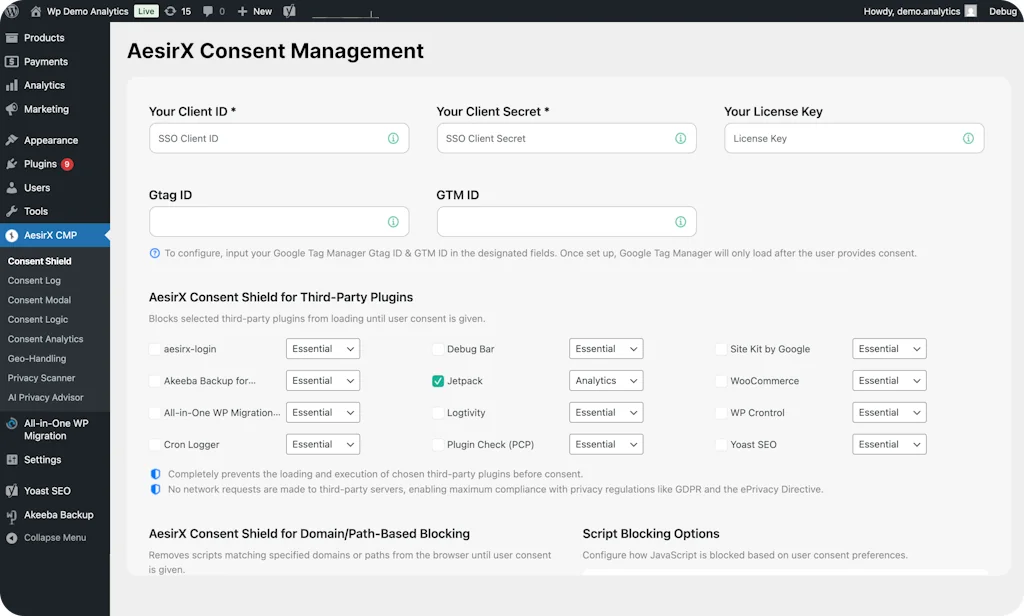The image size is (1024, 616).
Task: Open the Essential dropdown for Yoast SEO
Action: point(889,443)
